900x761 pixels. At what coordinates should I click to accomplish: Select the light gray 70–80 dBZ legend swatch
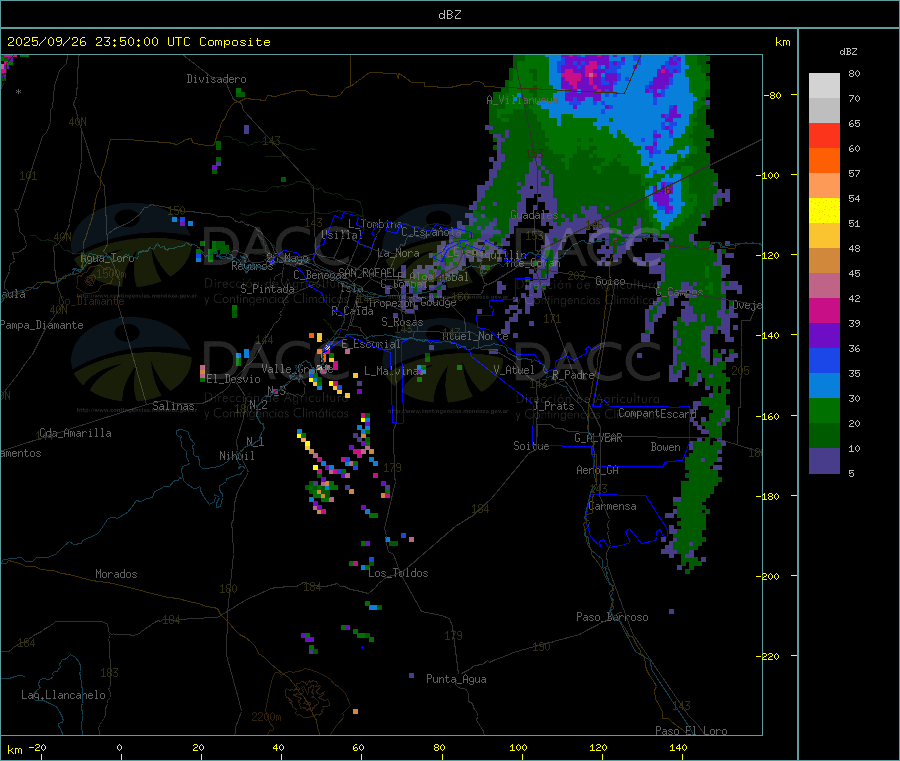click(824, 86)
